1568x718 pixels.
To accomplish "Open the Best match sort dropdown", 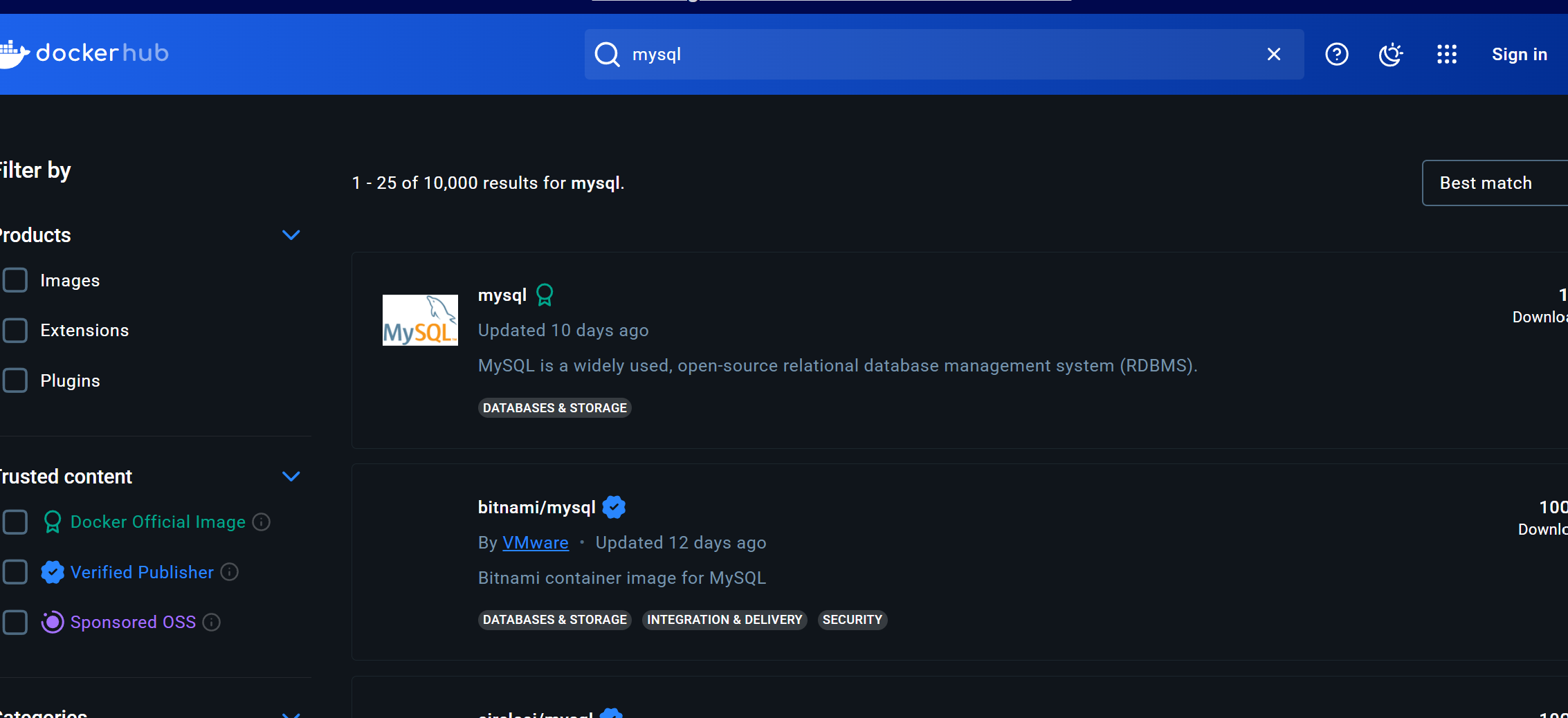I will (1495, 183).
